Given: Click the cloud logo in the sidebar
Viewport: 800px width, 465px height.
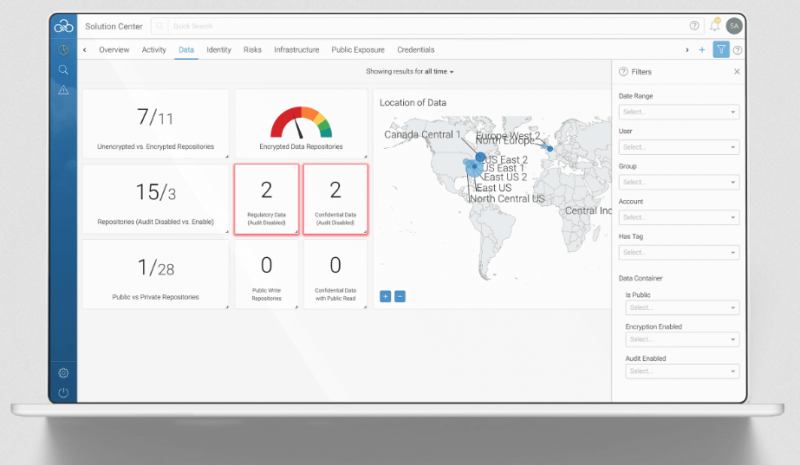Looking at the screenshot, I should point(63,25).
